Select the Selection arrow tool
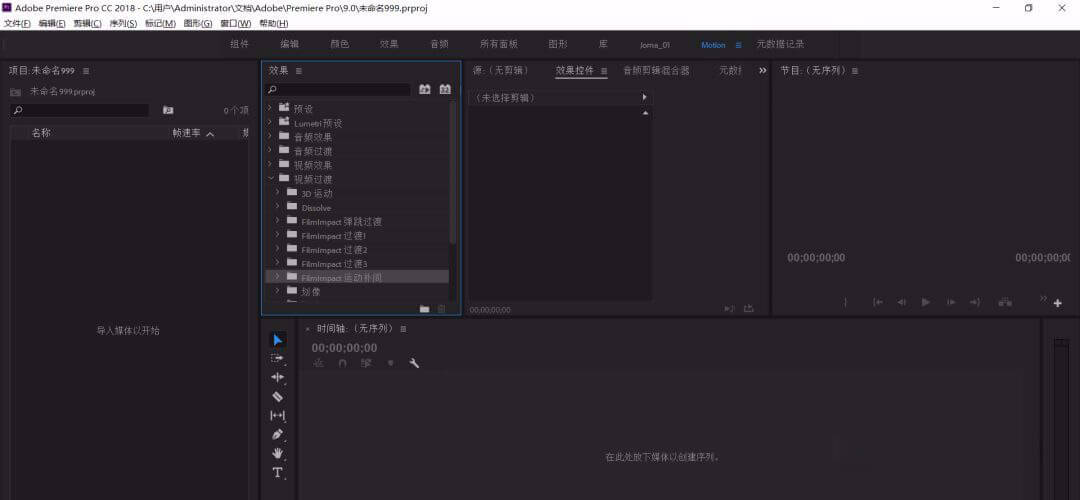The image size is (1080, 500). pyautogui.click(x=278, y=340)
